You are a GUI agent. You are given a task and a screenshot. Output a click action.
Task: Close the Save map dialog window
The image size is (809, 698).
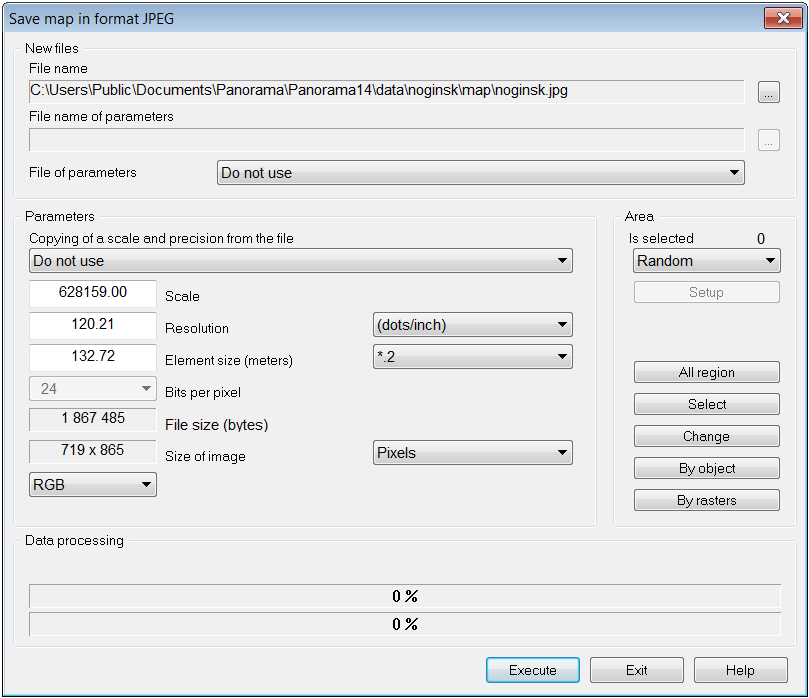(x=777, y=18)
